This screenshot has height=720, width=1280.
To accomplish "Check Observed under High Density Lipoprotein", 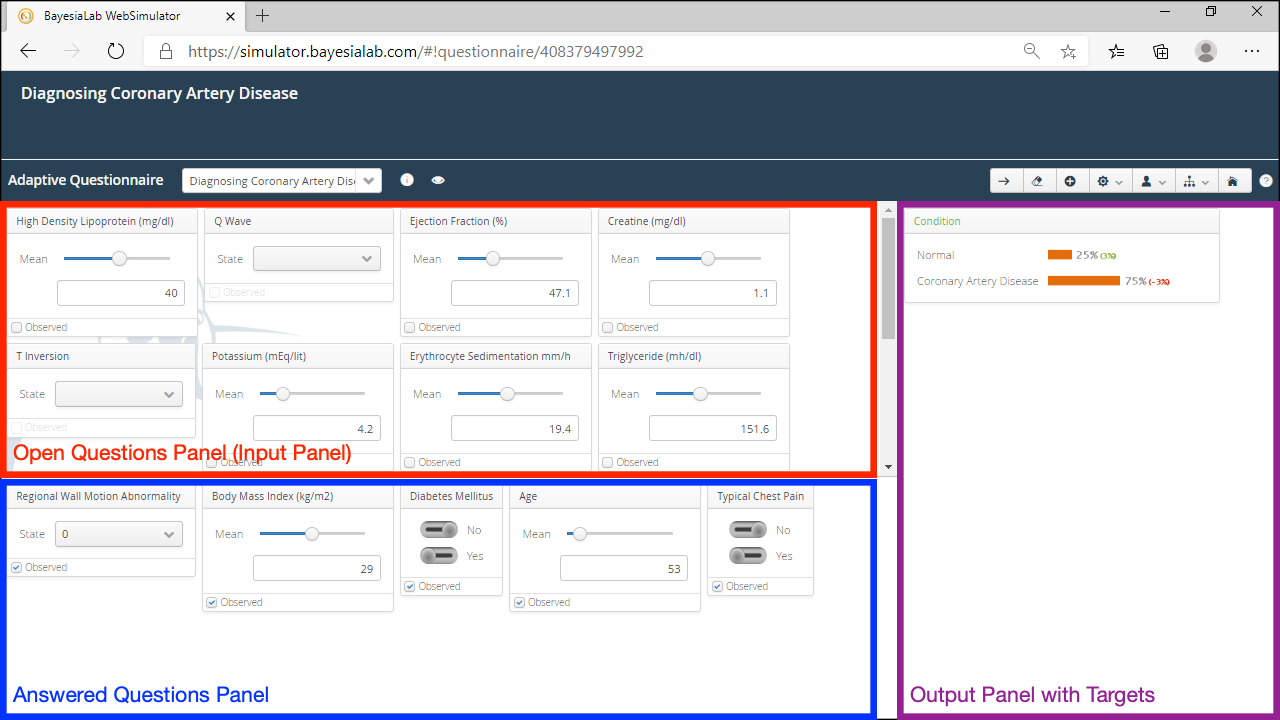I will (17, 327).
